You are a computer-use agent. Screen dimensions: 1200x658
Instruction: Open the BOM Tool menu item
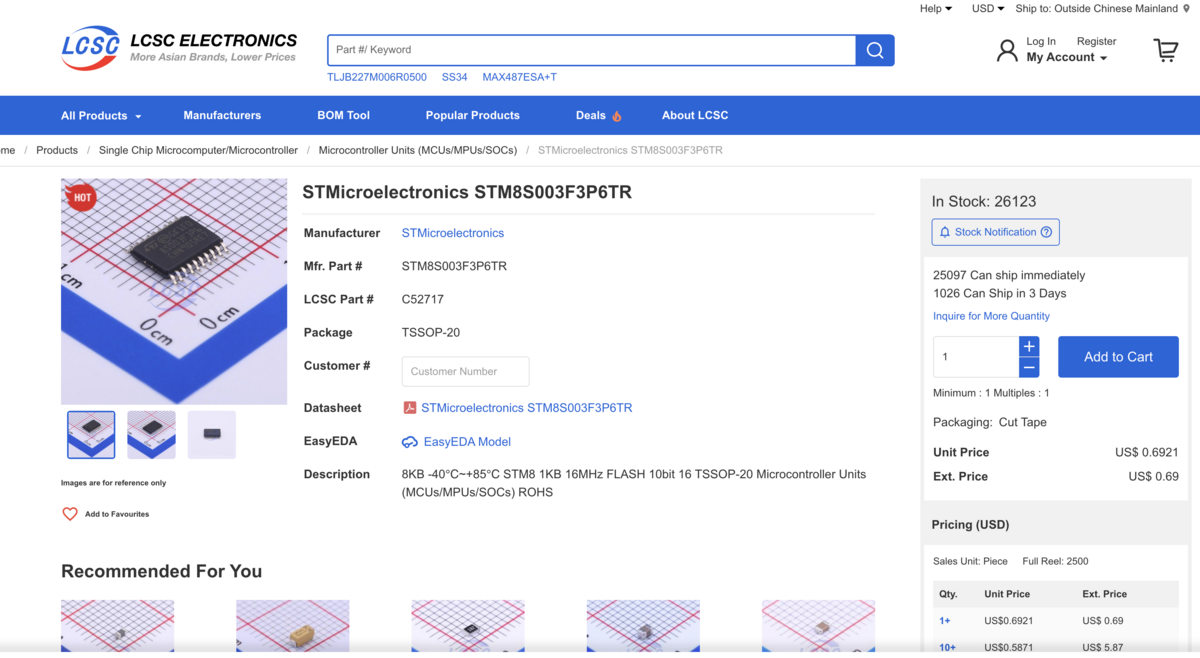pos(343,116)
